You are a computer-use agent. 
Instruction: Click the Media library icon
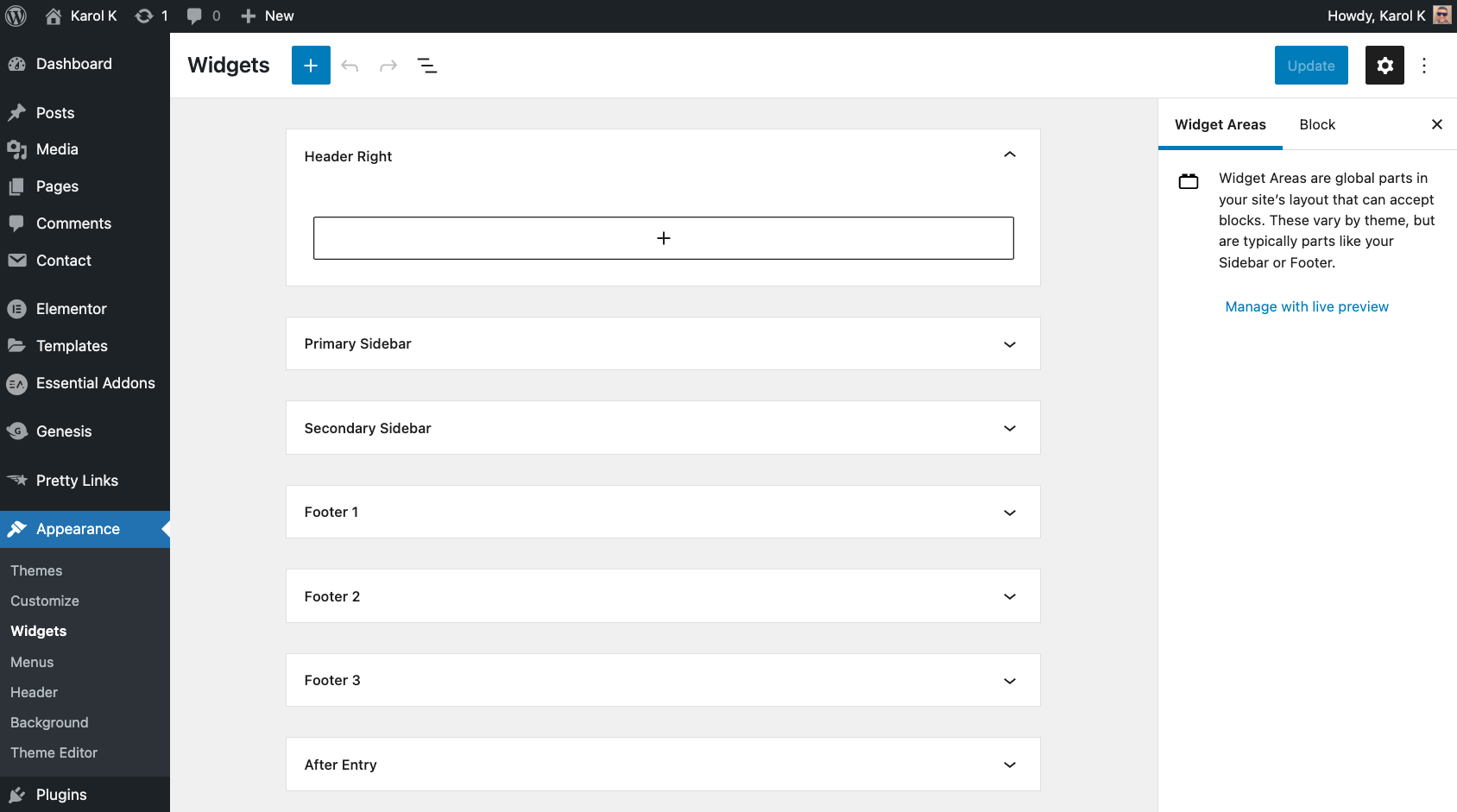16,149
